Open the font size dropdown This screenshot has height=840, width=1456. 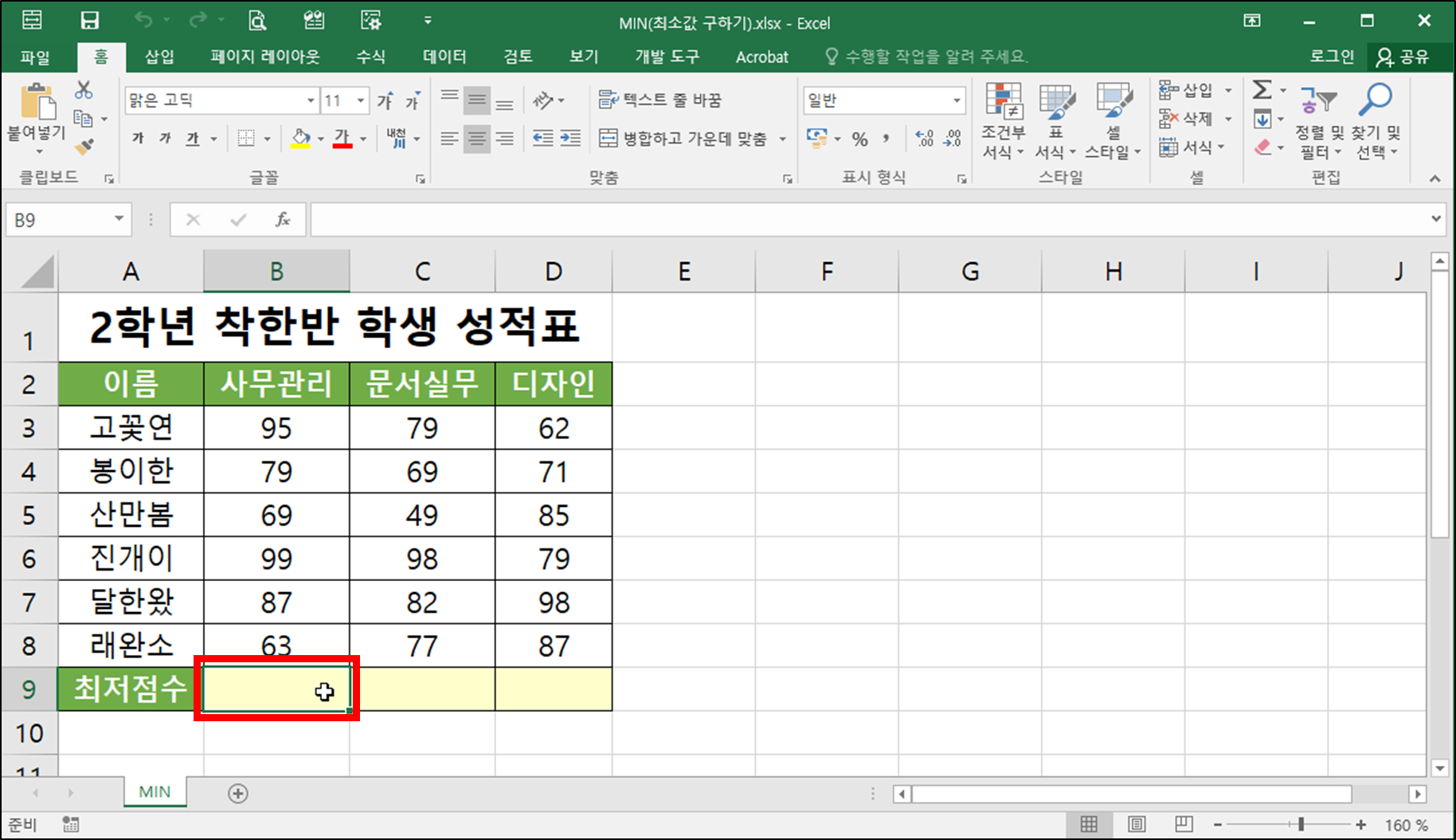tap(360, 100)
